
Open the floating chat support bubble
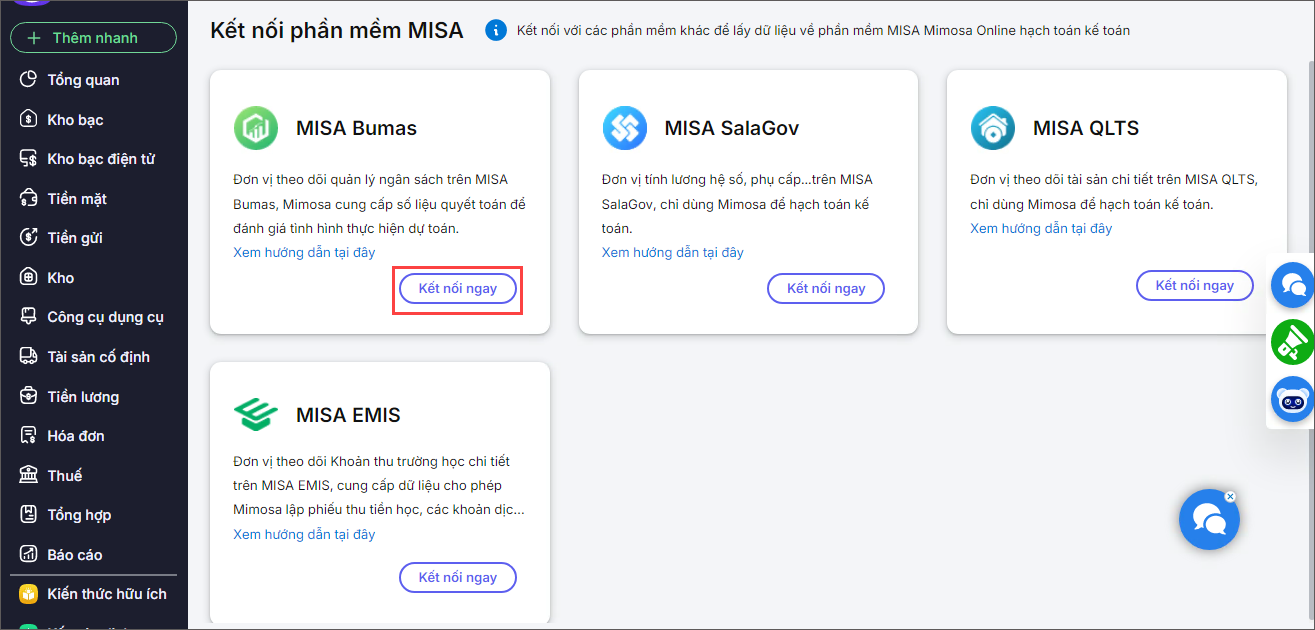point(1209,519)
